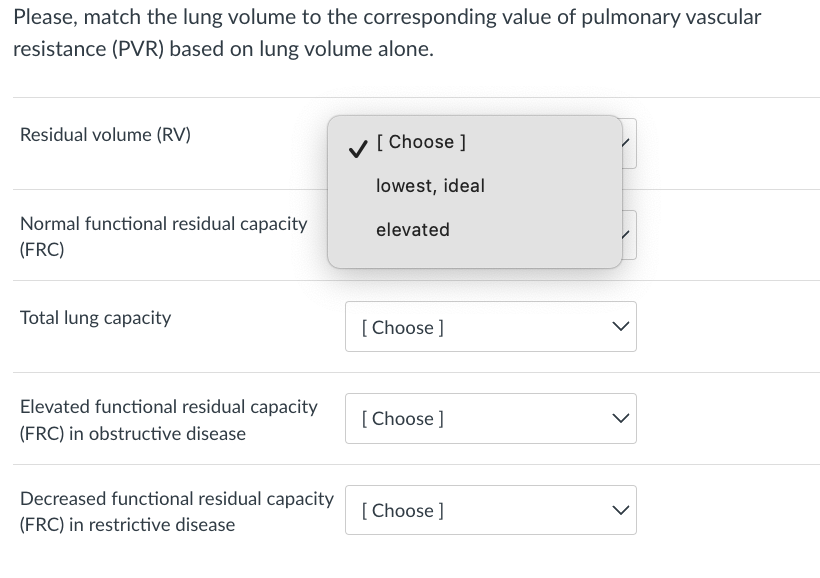Click the chevron icon in the bottom dropdown box
The height and width of the screenshot is (578, 820).
point(620,510)
